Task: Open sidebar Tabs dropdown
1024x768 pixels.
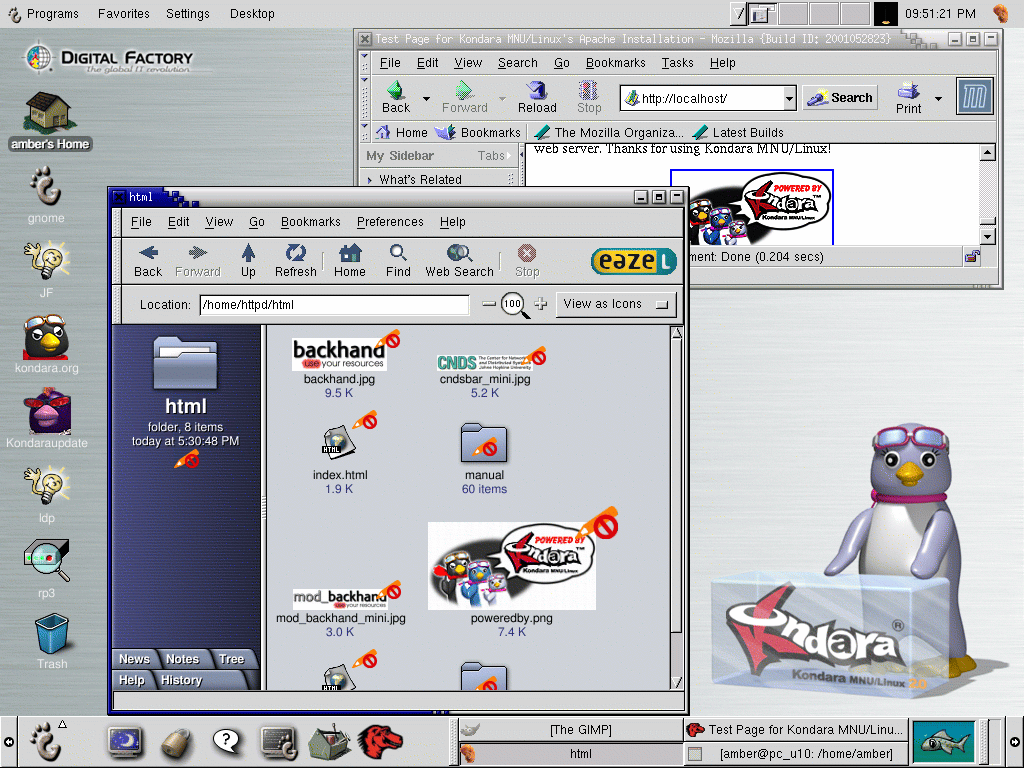Action: pyautogui.click(x=494, y=155)
